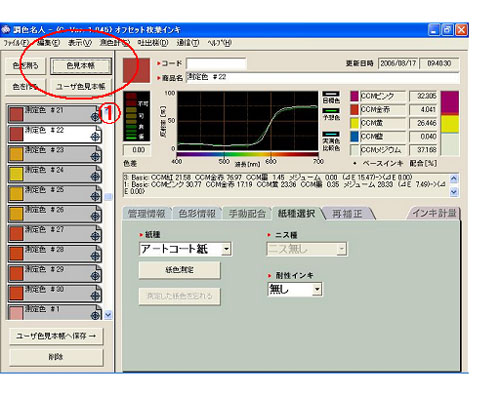This screenshot has width=500, height=396.
Task: Click the コード input field
Action: [216, 63]
